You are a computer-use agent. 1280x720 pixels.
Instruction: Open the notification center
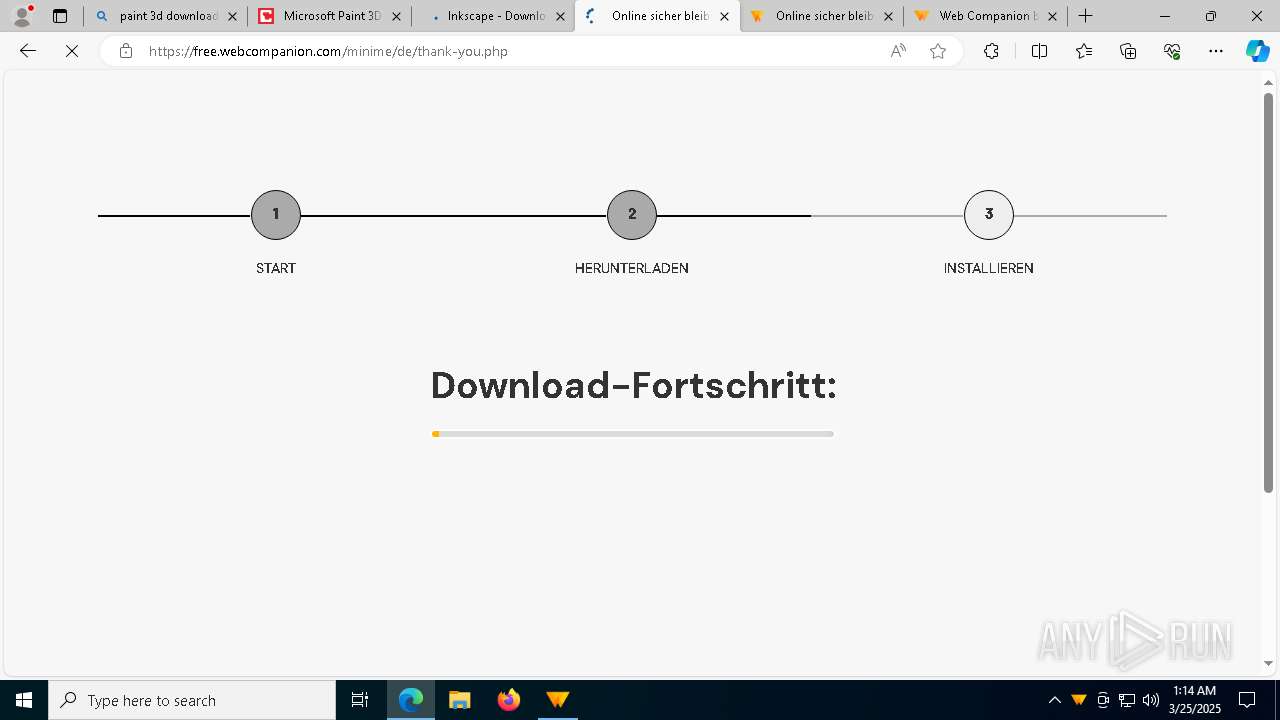coord(1247,700)
